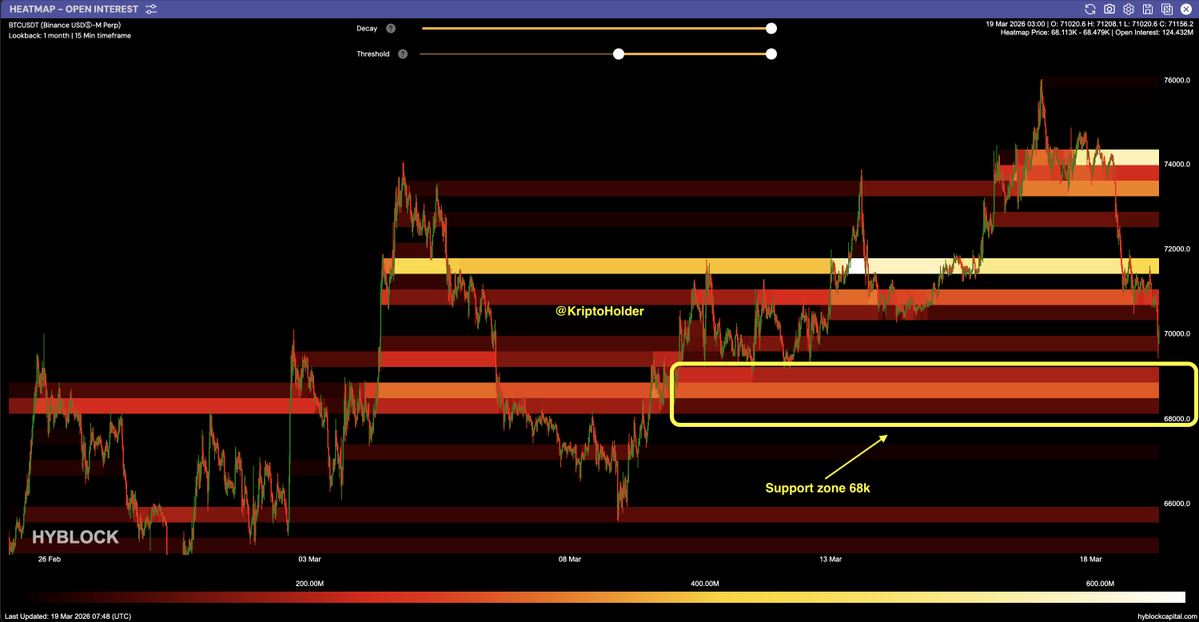The height and width of the screenshot is (622, 1199).
Task: Refresh the heatmap data
Action: click(x=1090, y=9)
